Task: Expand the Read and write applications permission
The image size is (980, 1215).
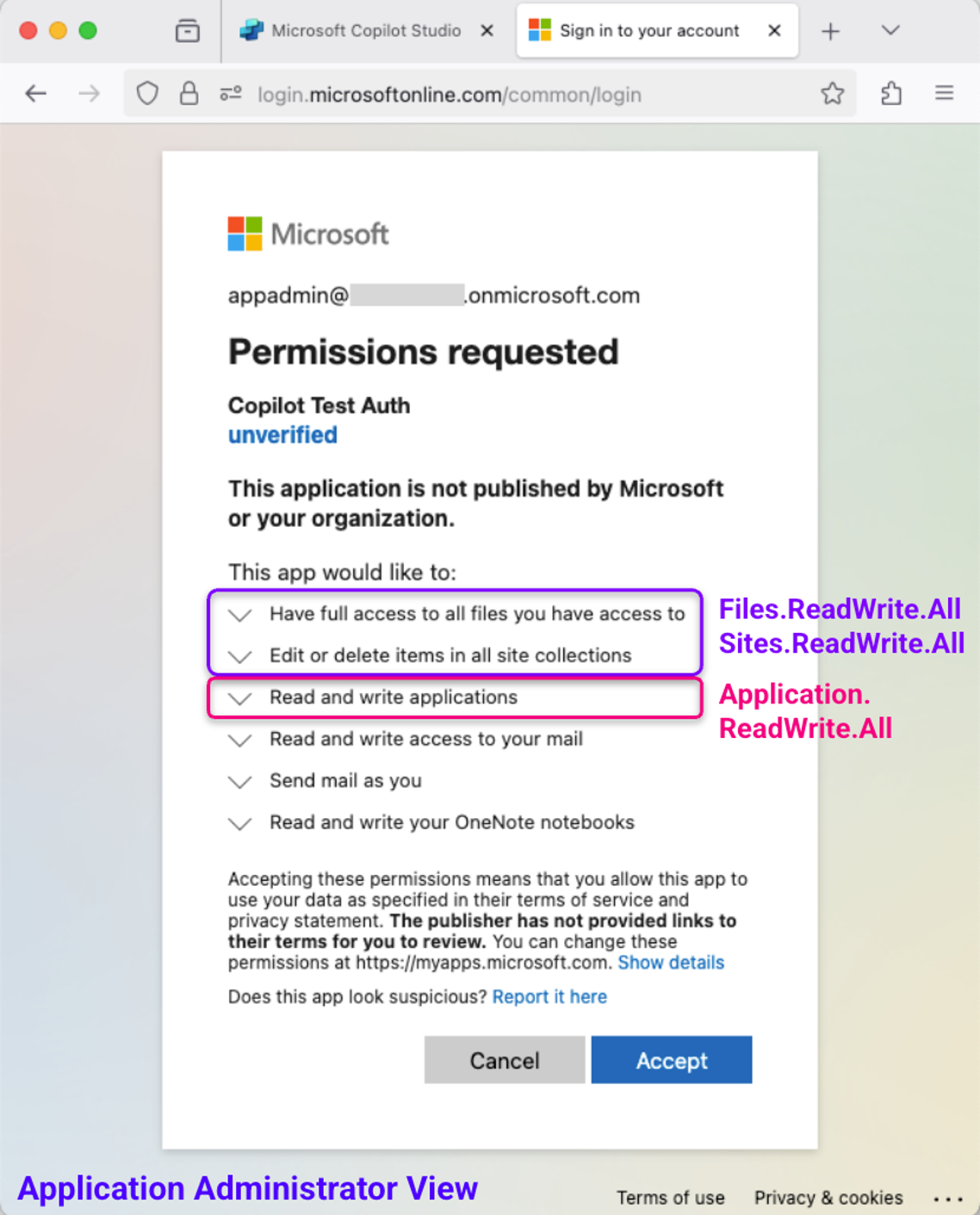Action: coord(239,698)
